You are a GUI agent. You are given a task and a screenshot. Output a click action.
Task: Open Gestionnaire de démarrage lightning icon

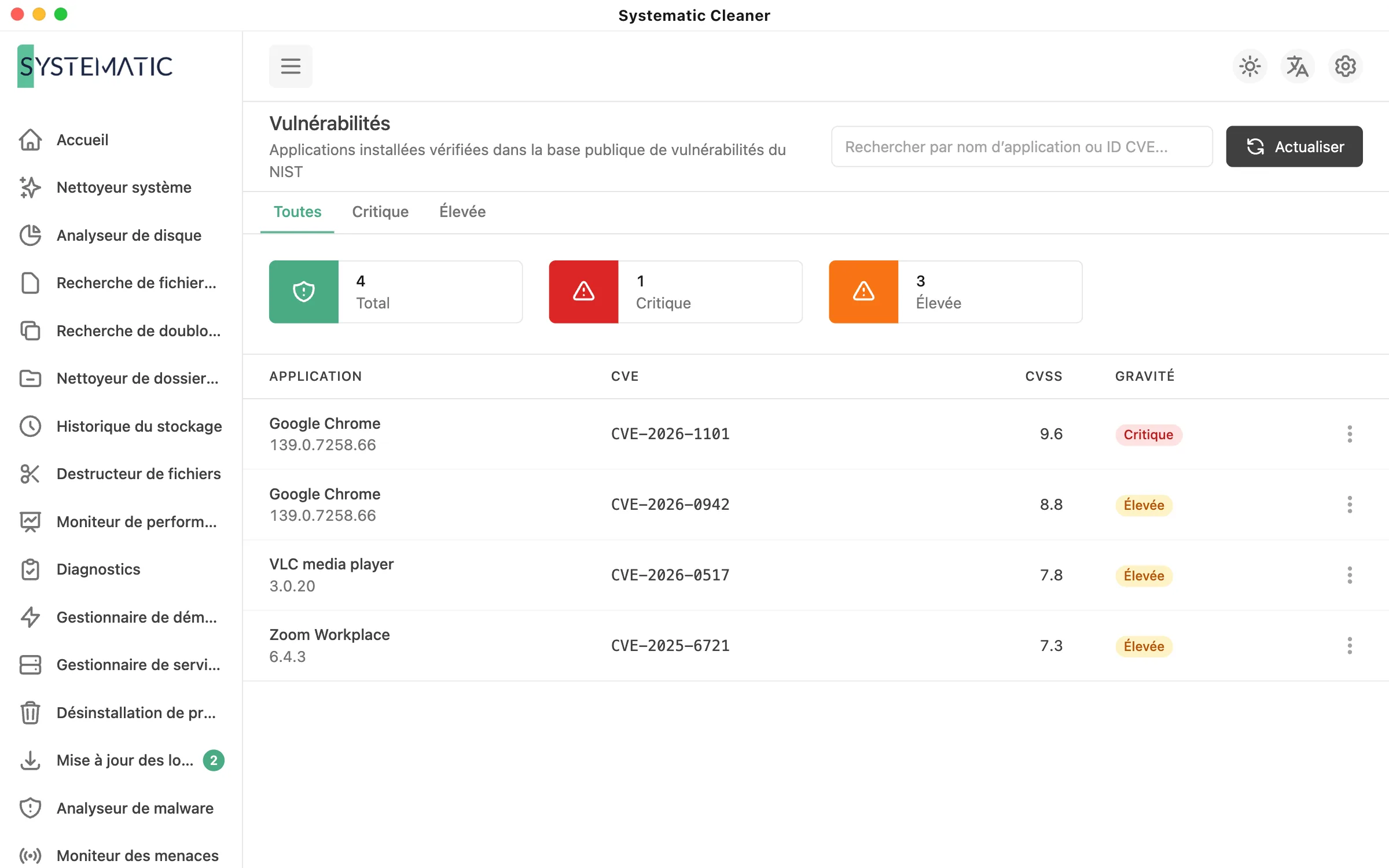tap(30, 617)
